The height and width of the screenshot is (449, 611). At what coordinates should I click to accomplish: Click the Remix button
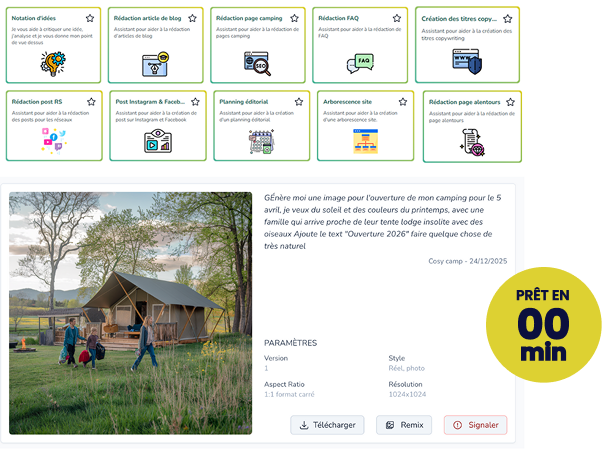coord(404,425)
